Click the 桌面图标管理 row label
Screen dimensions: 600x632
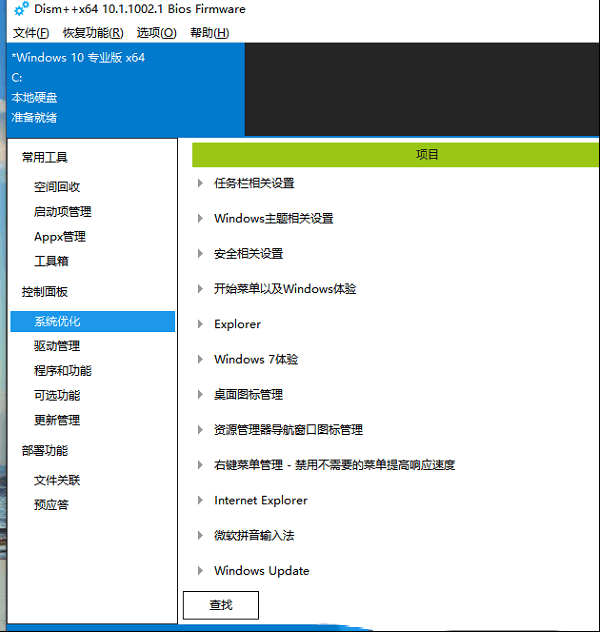(248, 395)
